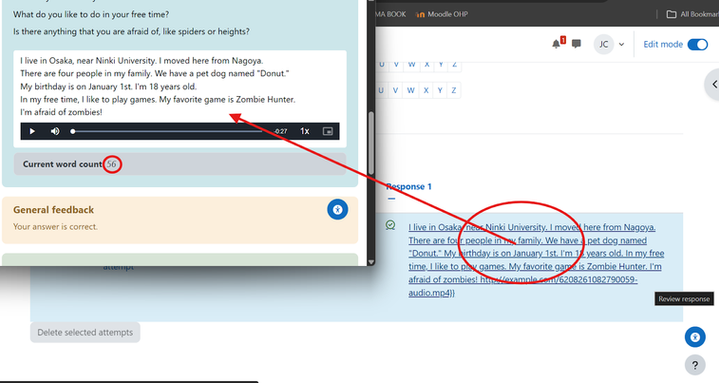Open the page accessibility widget at bottom right
This screenshot has height=383, width=719.
(695, 337)
